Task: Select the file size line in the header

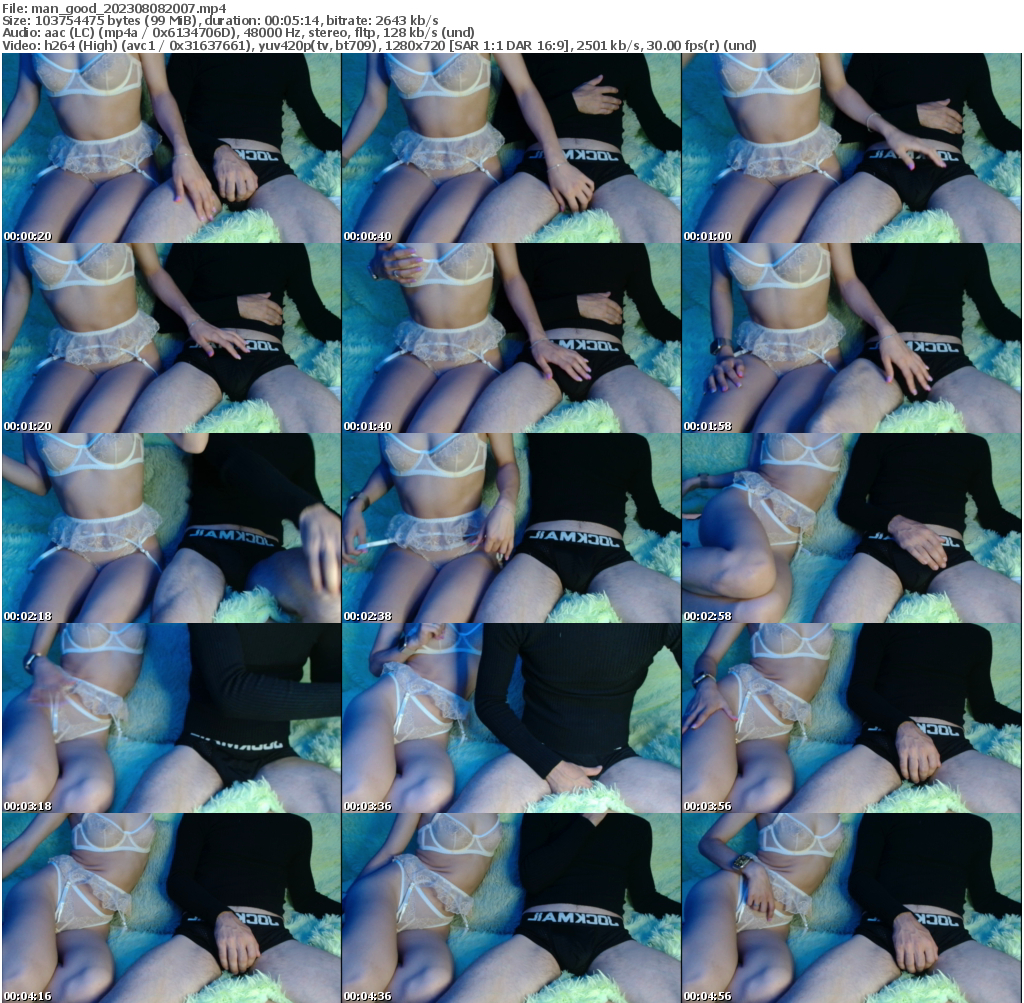Action: 100,19
